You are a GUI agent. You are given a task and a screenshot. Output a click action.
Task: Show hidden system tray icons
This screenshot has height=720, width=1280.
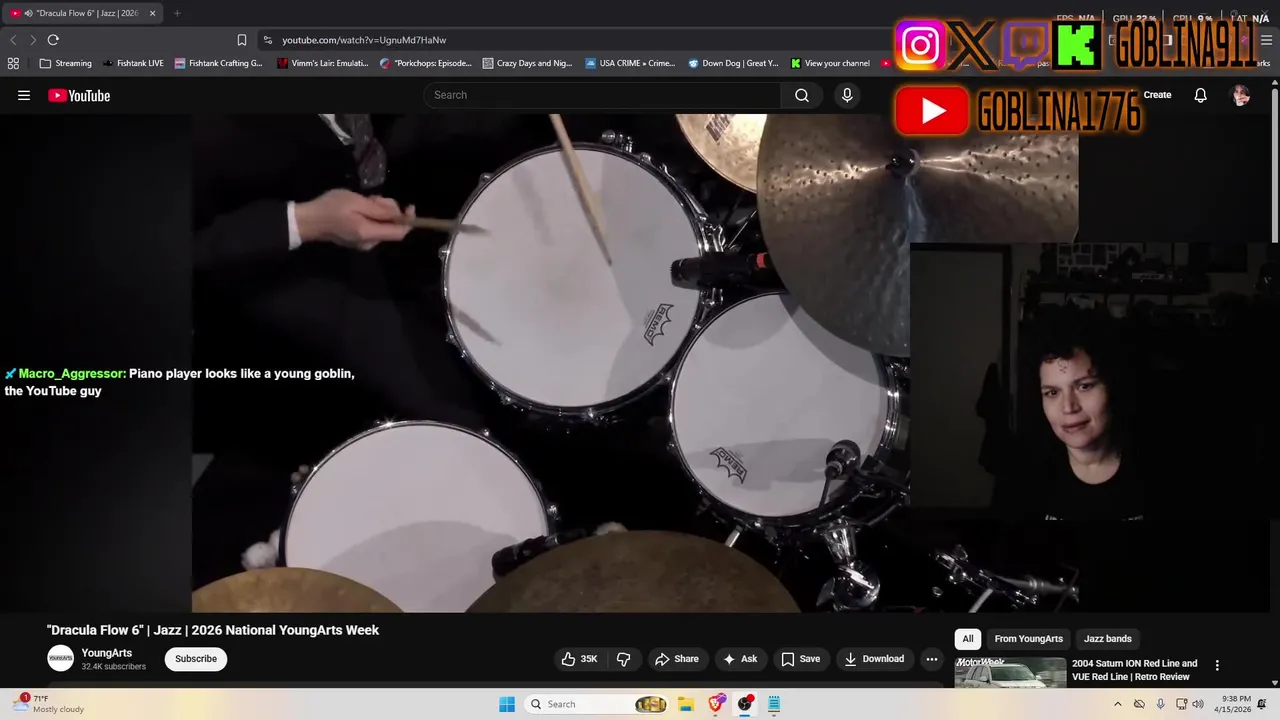1118,704
